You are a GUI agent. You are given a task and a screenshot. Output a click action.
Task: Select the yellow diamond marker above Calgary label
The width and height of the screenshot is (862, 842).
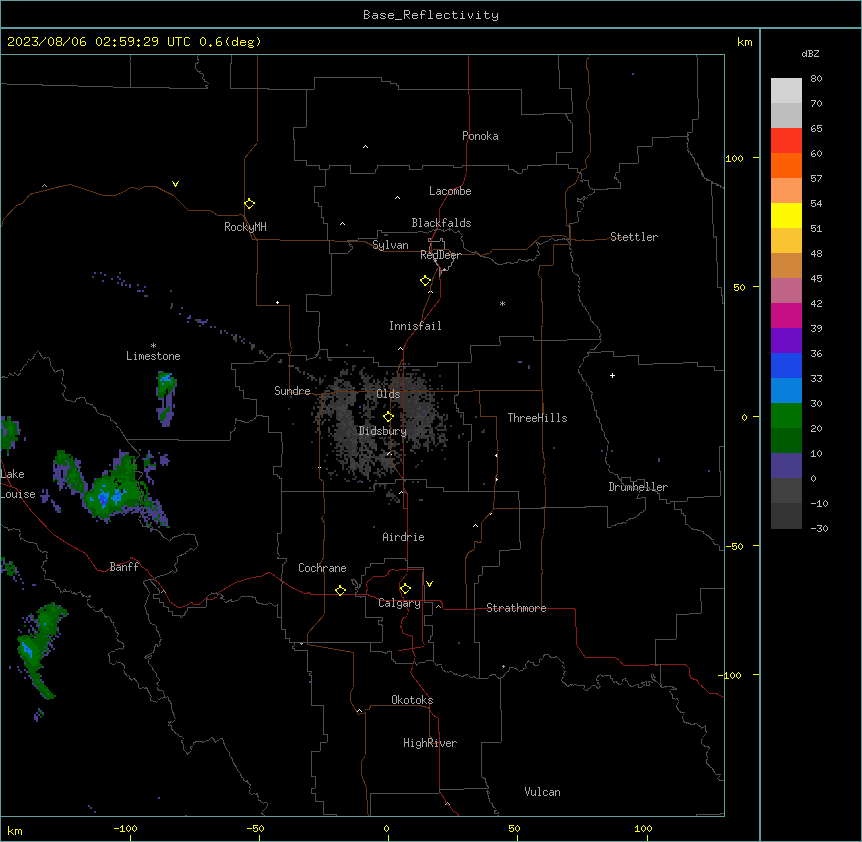(x=406, y=589)
